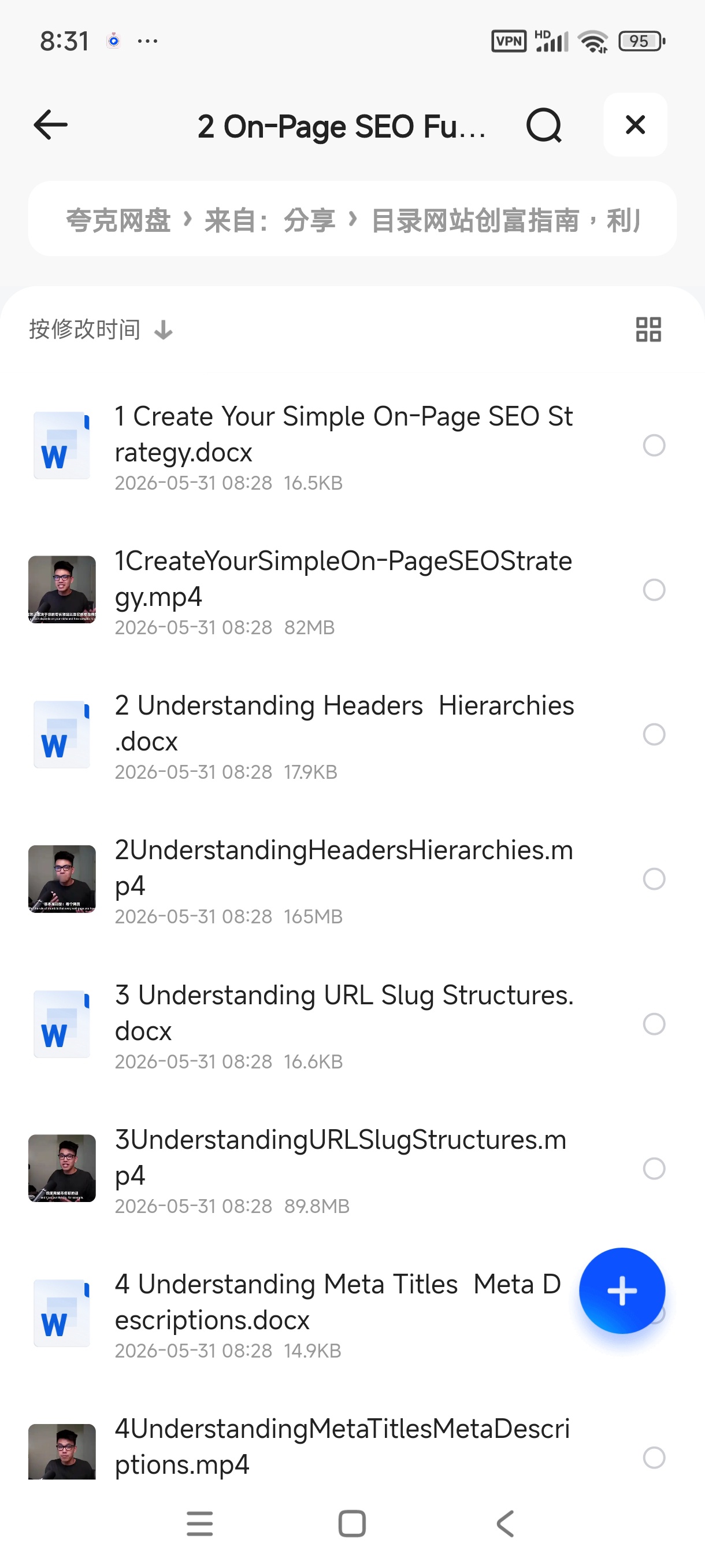The width and height of the screenshot is (705, 1568).
Task: Open search with the magnifier icon
Action: pyautogui.click(x=543, y=125)
